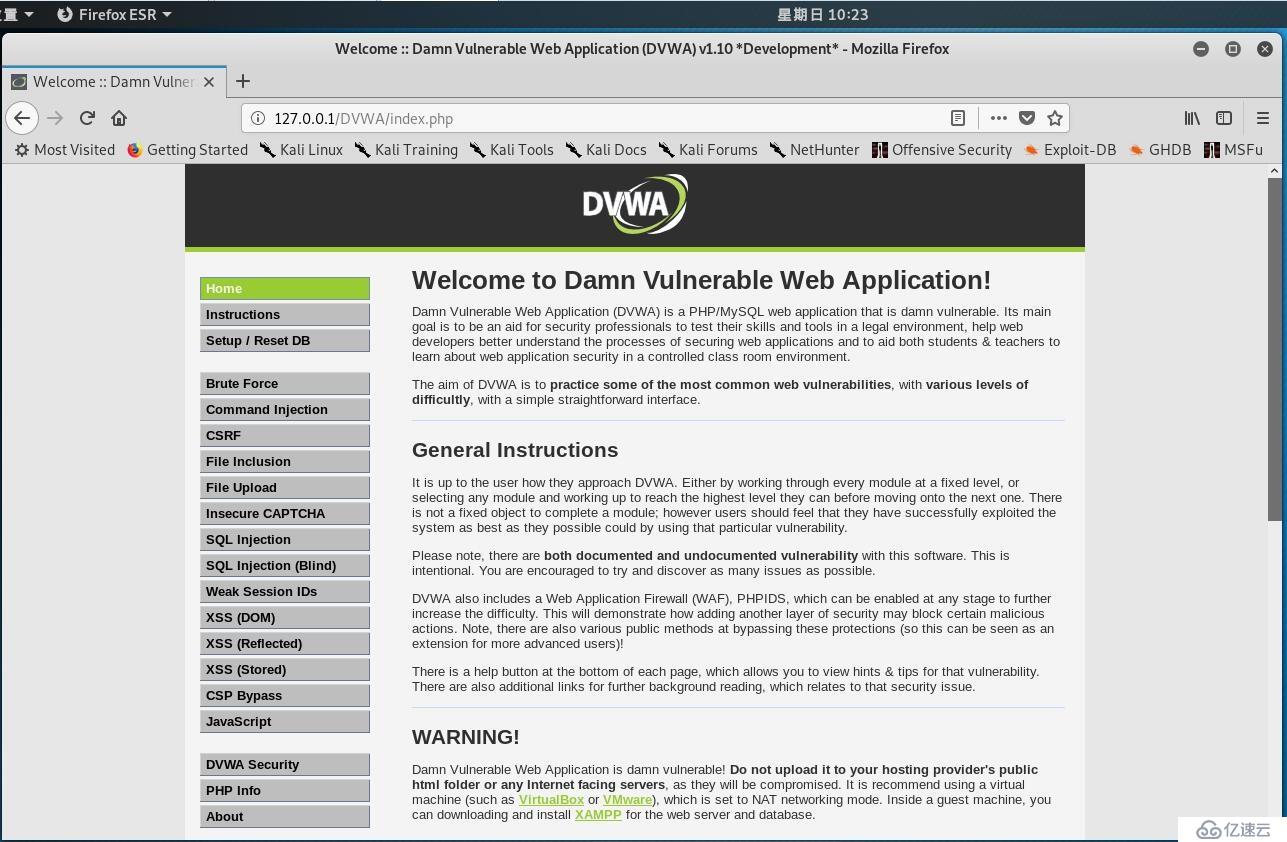The width and height of the screenshot is (1287, 842).
Task: Save page to Pocket icon
Action: point(1026,118)
